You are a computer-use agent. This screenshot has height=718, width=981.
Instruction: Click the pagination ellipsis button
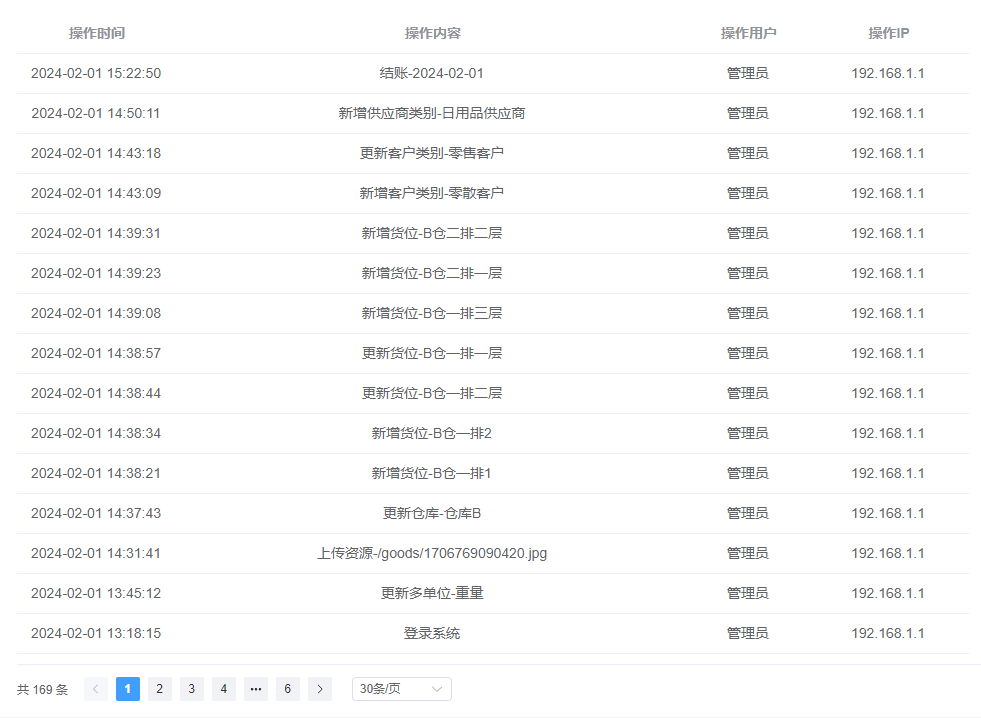[256, 689]
